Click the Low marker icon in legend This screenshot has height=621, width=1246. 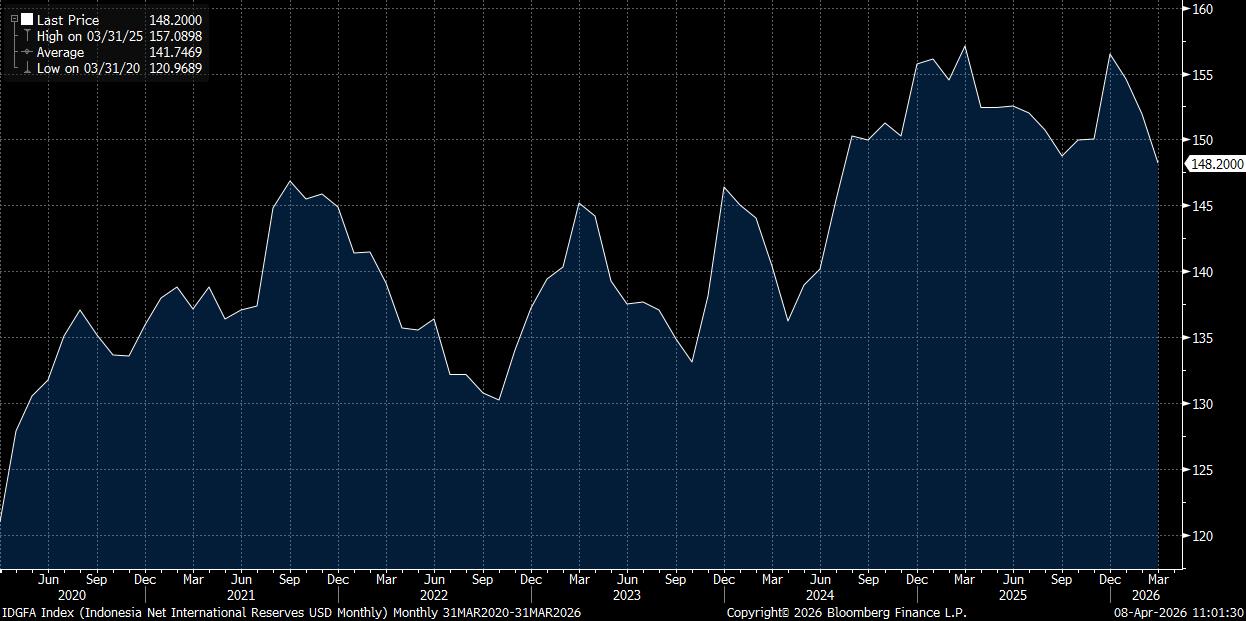pyautogui.click(x=27, y=69)
